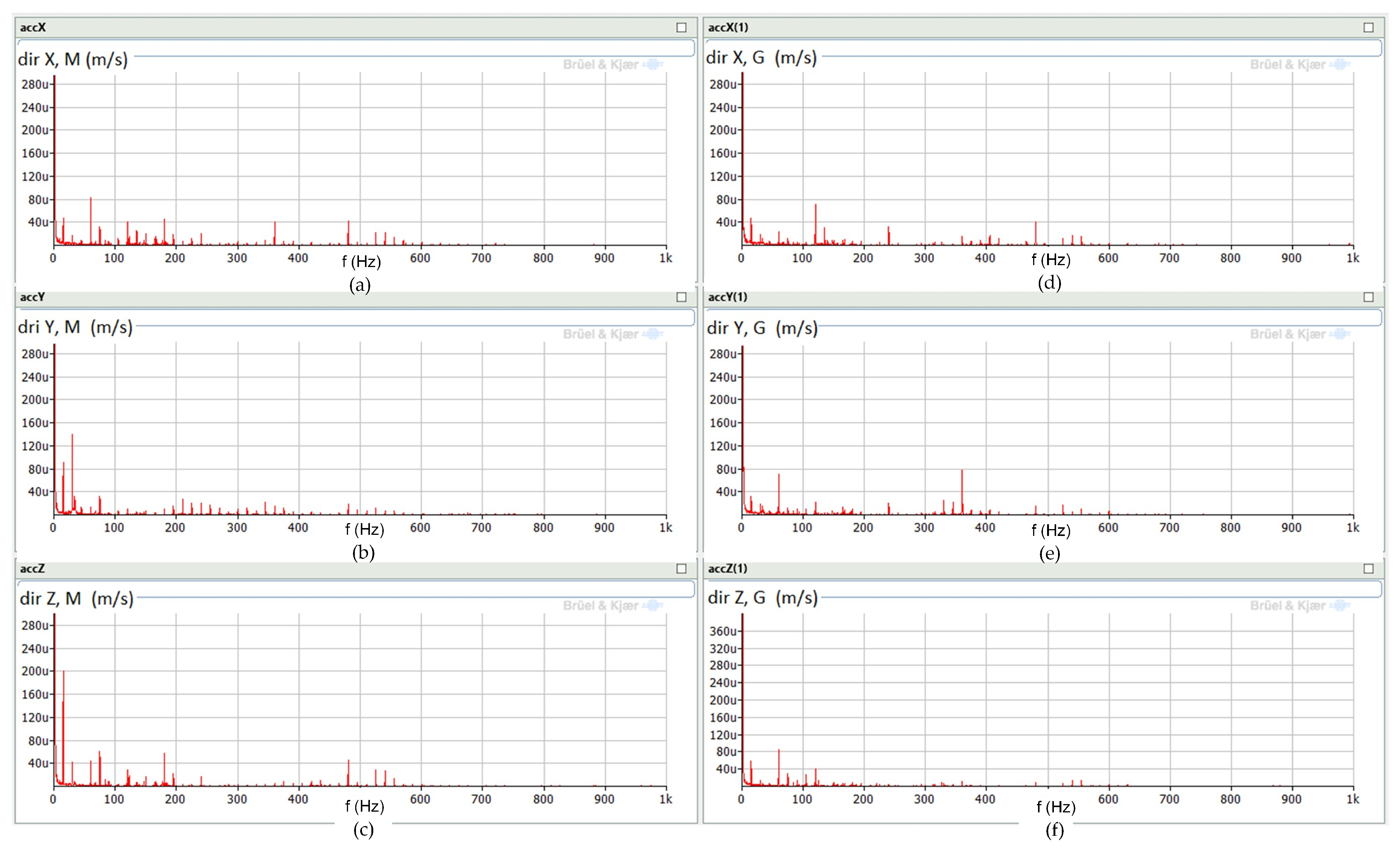The image size is (1400, 852).
Task: Click the 'dir X, M (m/s)' graph title
Action: [73, 59]
